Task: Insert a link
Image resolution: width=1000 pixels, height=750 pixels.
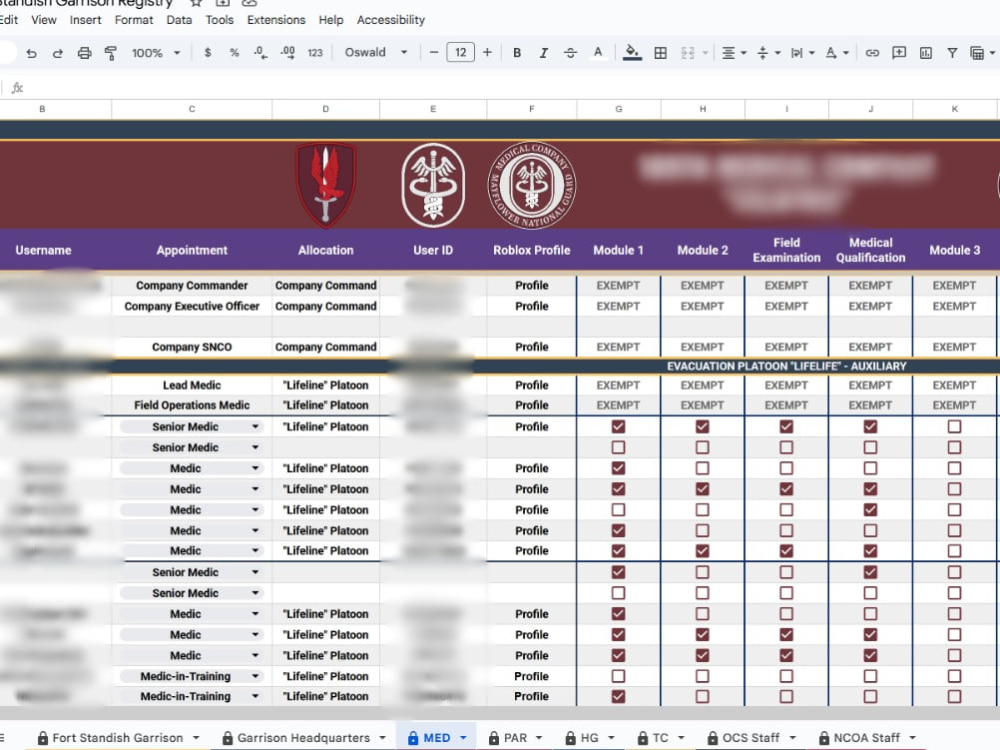Action: [872, 53]
